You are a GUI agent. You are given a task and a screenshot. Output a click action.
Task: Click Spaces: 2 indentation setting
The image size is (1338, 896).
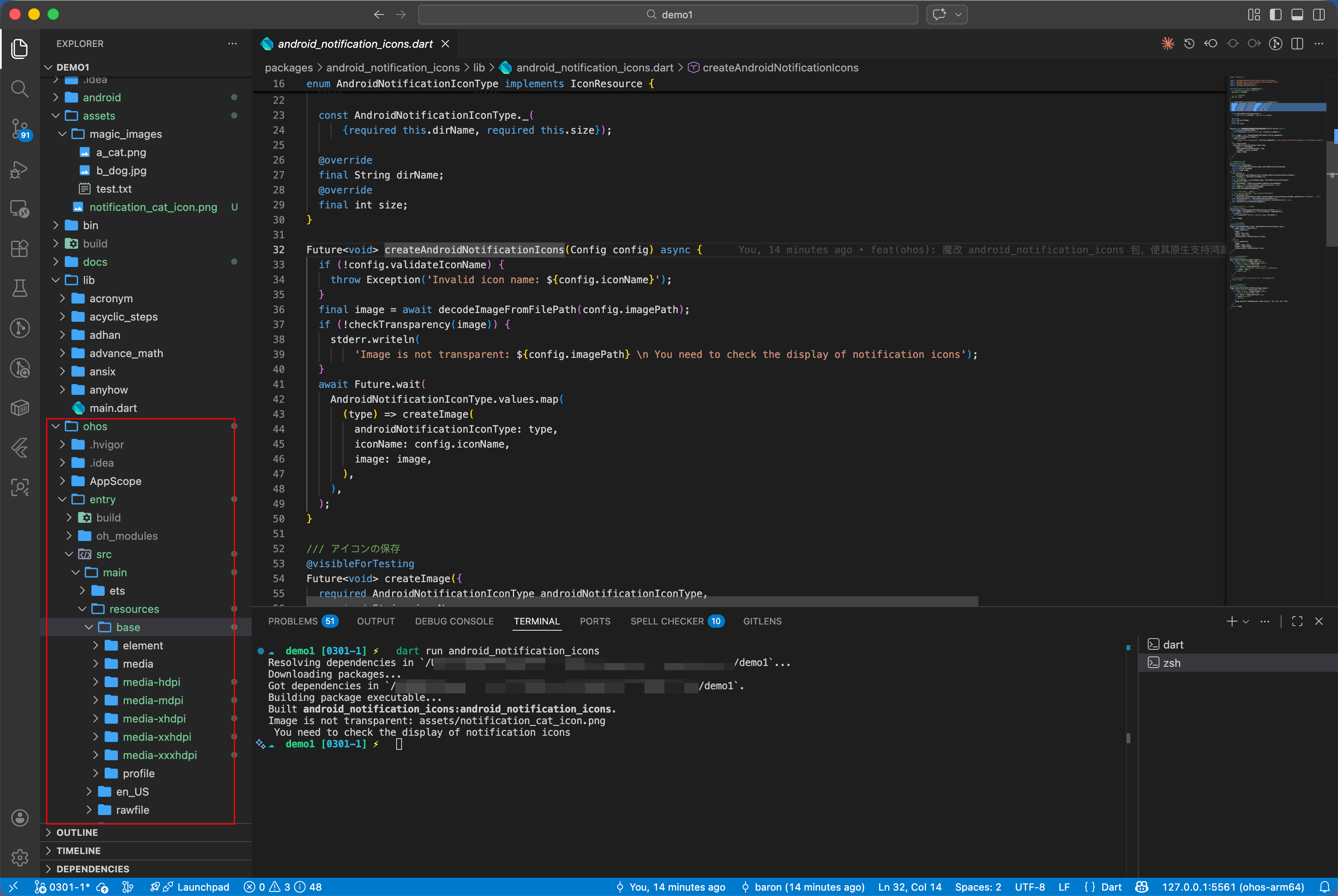tap(978, 887)
